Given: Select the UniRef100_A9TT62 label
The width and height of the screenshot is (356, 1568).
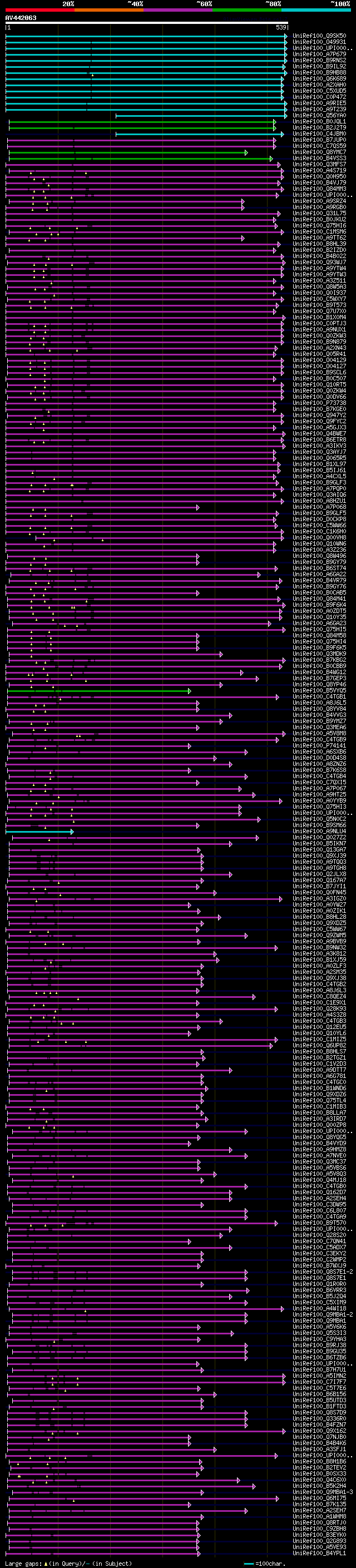Looking at the screenshot, I should (319, 238).
